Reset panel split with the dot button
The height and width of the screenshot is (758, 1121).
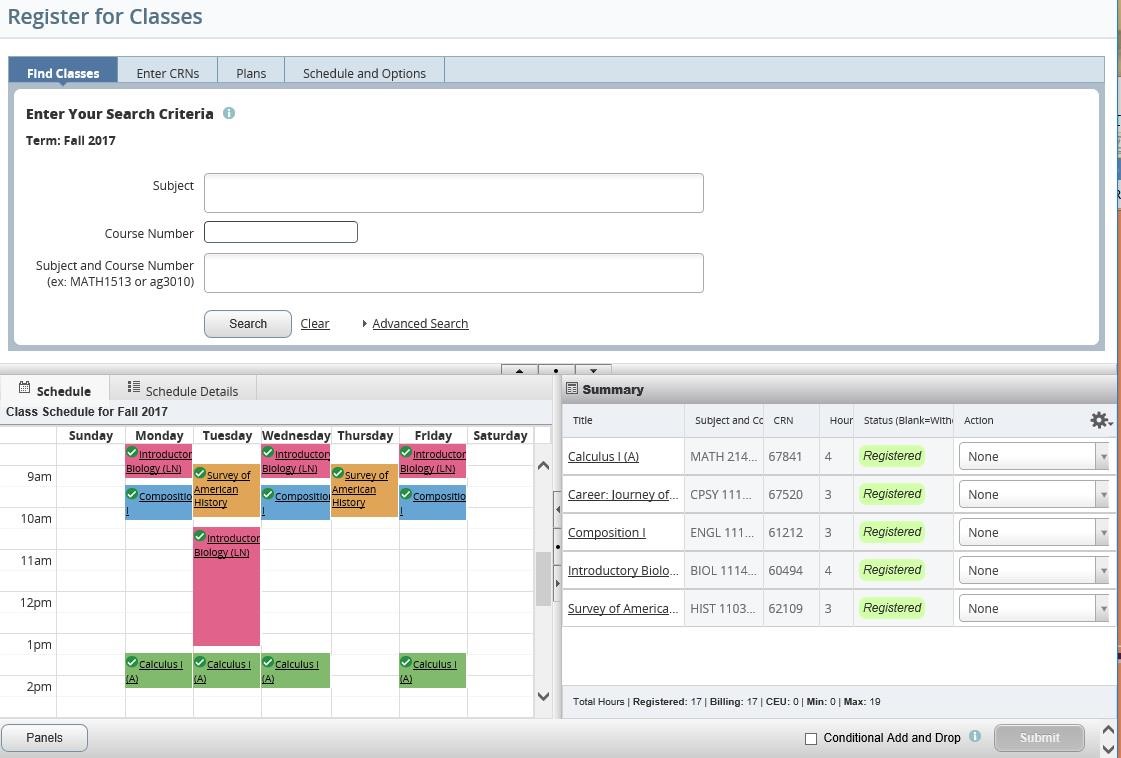tap(556, 371)
